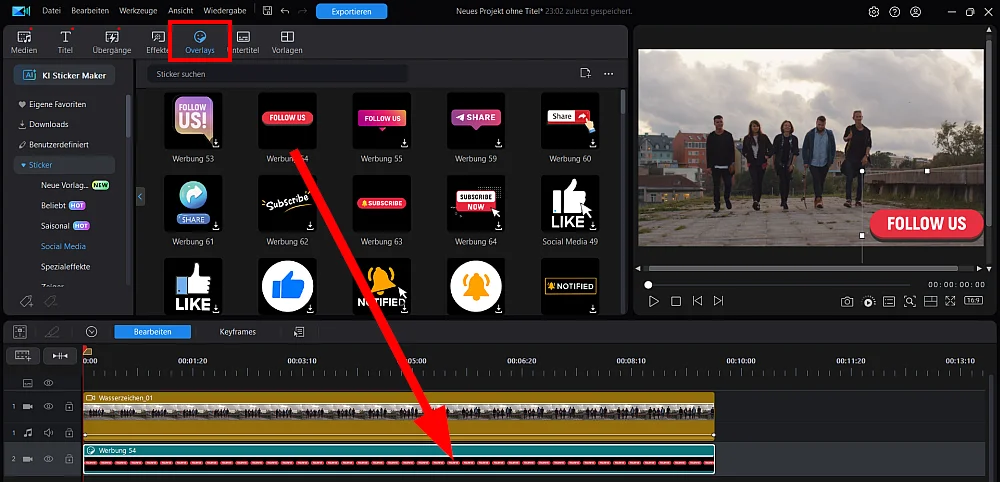The width and height of the screenshot is (1000, 482).
Task: Open the Medien room tab
Action: [x=24, y=42]
